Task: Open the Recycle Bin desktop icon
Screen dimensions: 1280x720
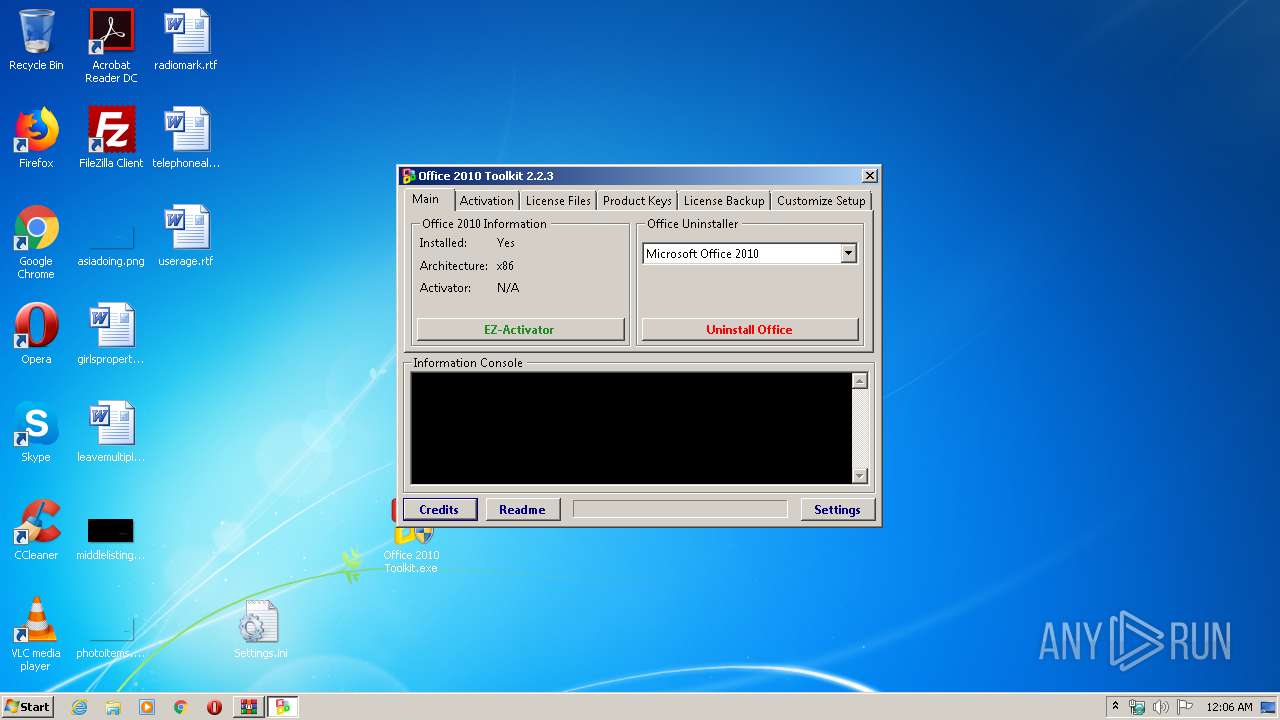Action: 36,40
